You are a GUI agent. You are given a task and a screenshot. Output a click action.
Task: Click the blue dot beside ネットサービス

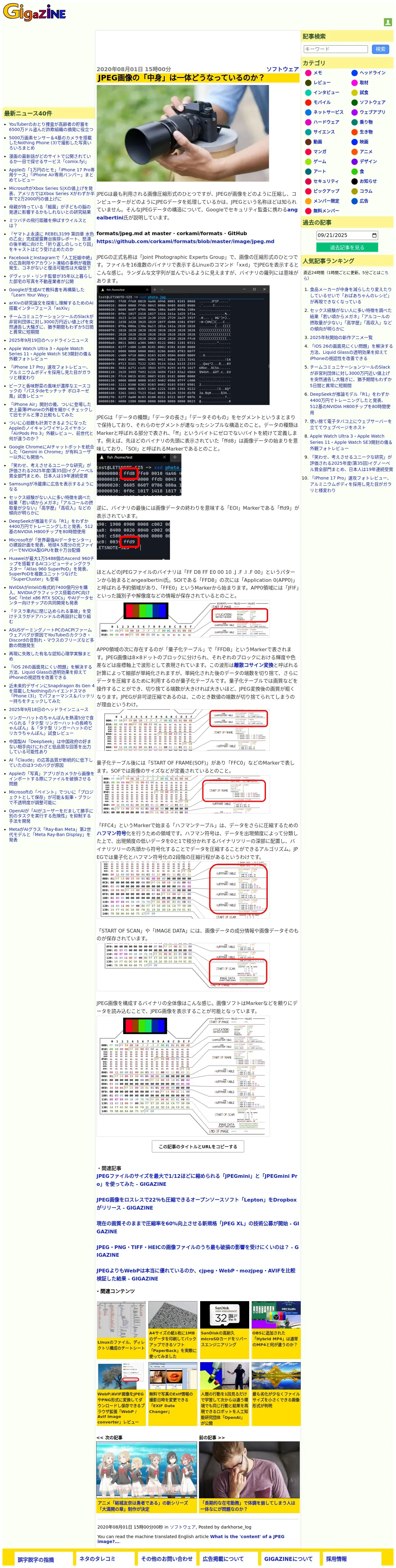click(308, 112)
